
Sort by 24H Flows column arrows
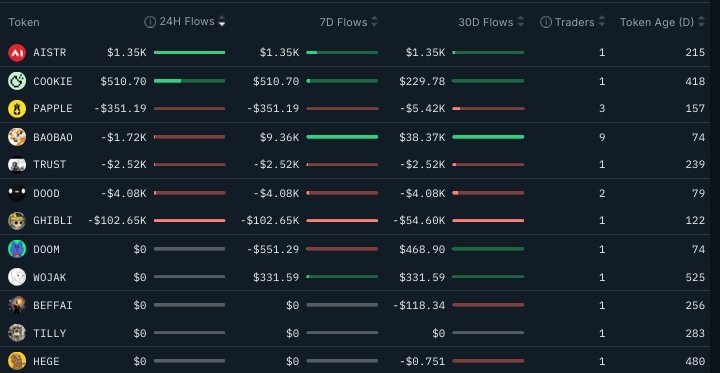coord(222,22)
